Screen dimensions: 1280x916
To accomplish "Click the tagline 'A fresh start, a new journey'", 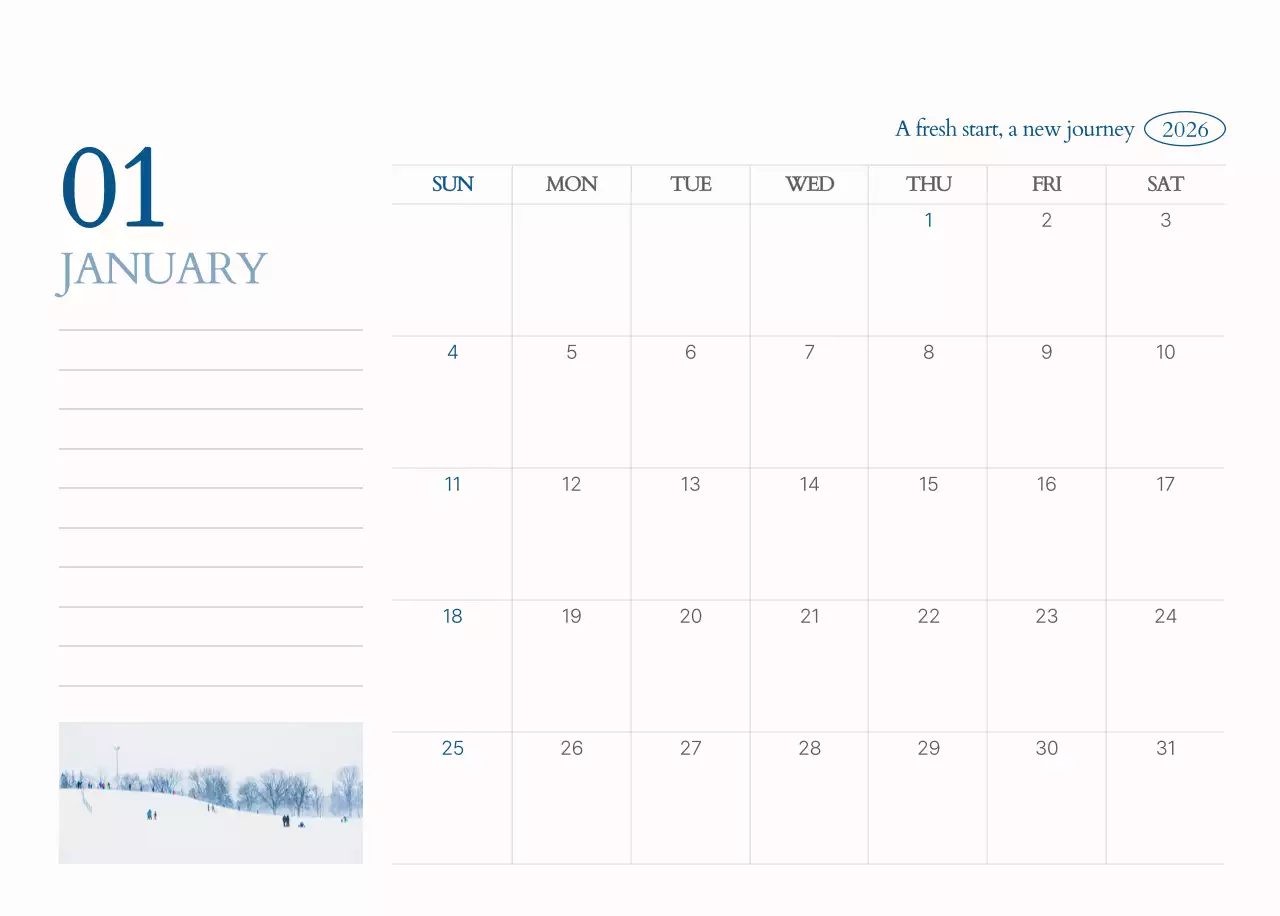I will pyautogui.click(x=1014, y=129).
